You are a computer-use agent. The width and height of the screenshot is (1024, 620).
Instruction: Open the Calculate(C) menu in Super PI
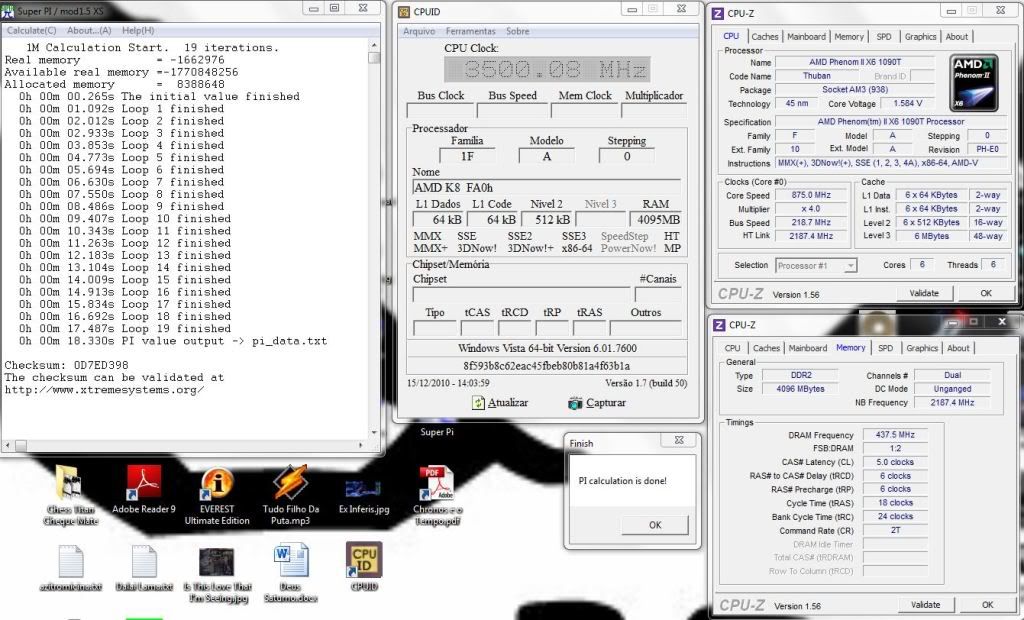pos(31,30)
